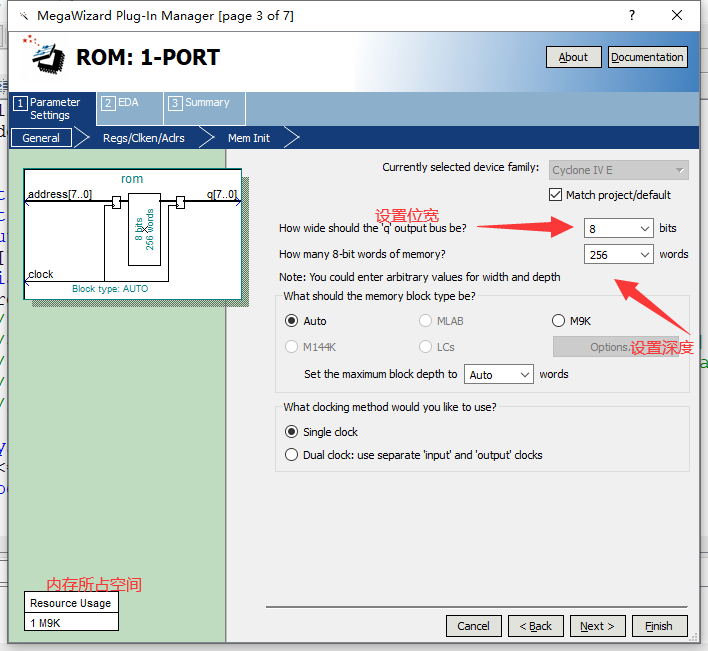The height and width of the screenshot is (651, 708).
Task: Click the help question mark button
Action: click(x=632, y=15)
